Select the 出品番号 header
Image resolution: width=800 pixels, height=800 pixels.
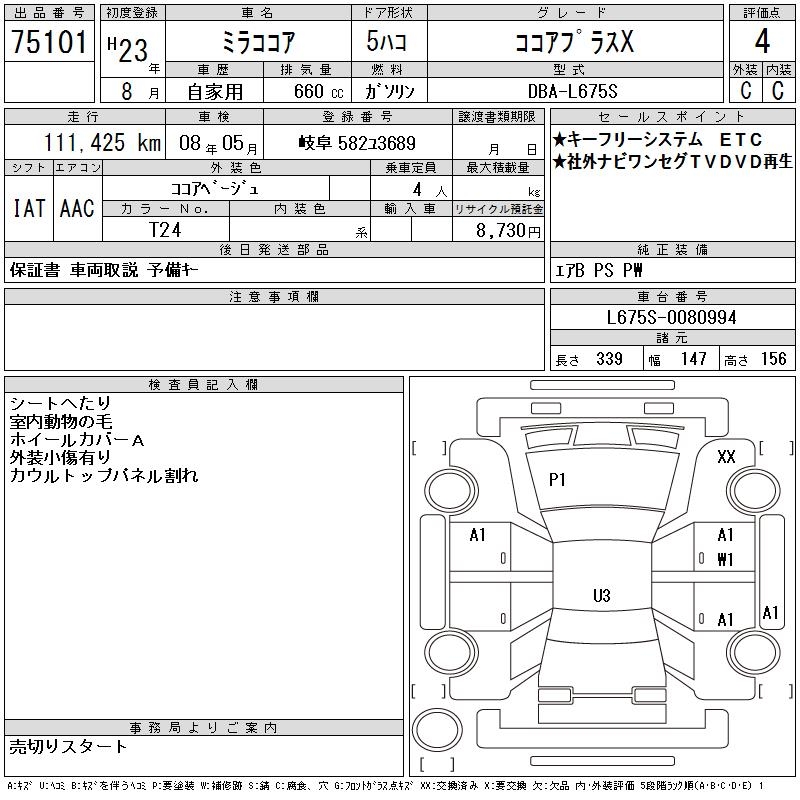point(49,13)
